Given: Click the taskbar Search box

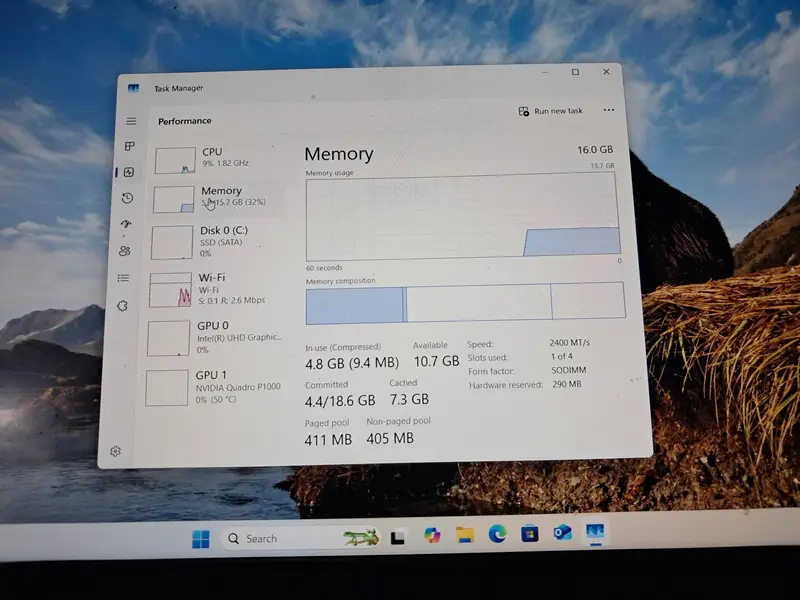Looking at the screenshot, I should 285,538.
